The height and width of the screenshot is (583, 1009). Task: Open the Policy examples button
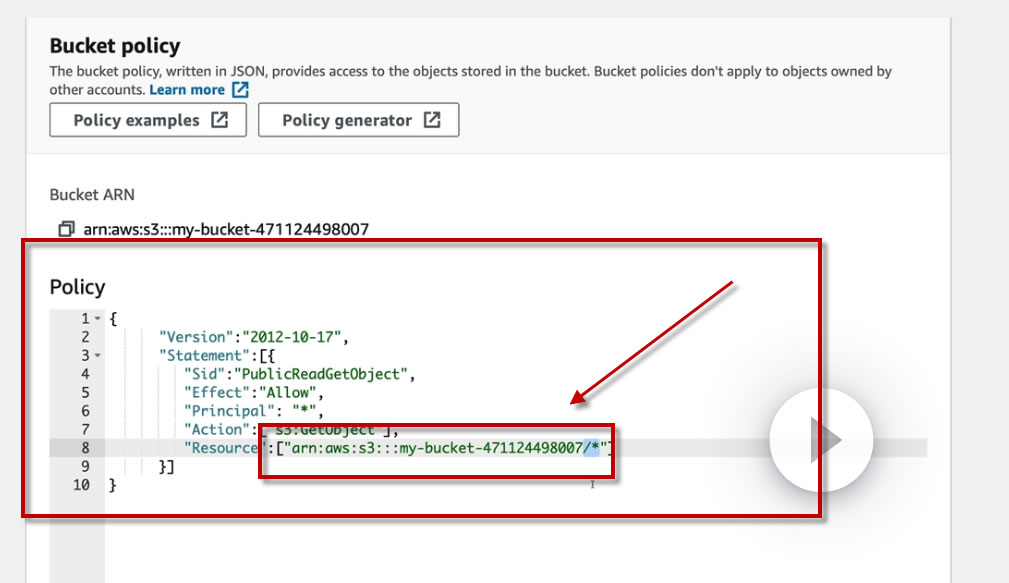(x=148, y=120)
